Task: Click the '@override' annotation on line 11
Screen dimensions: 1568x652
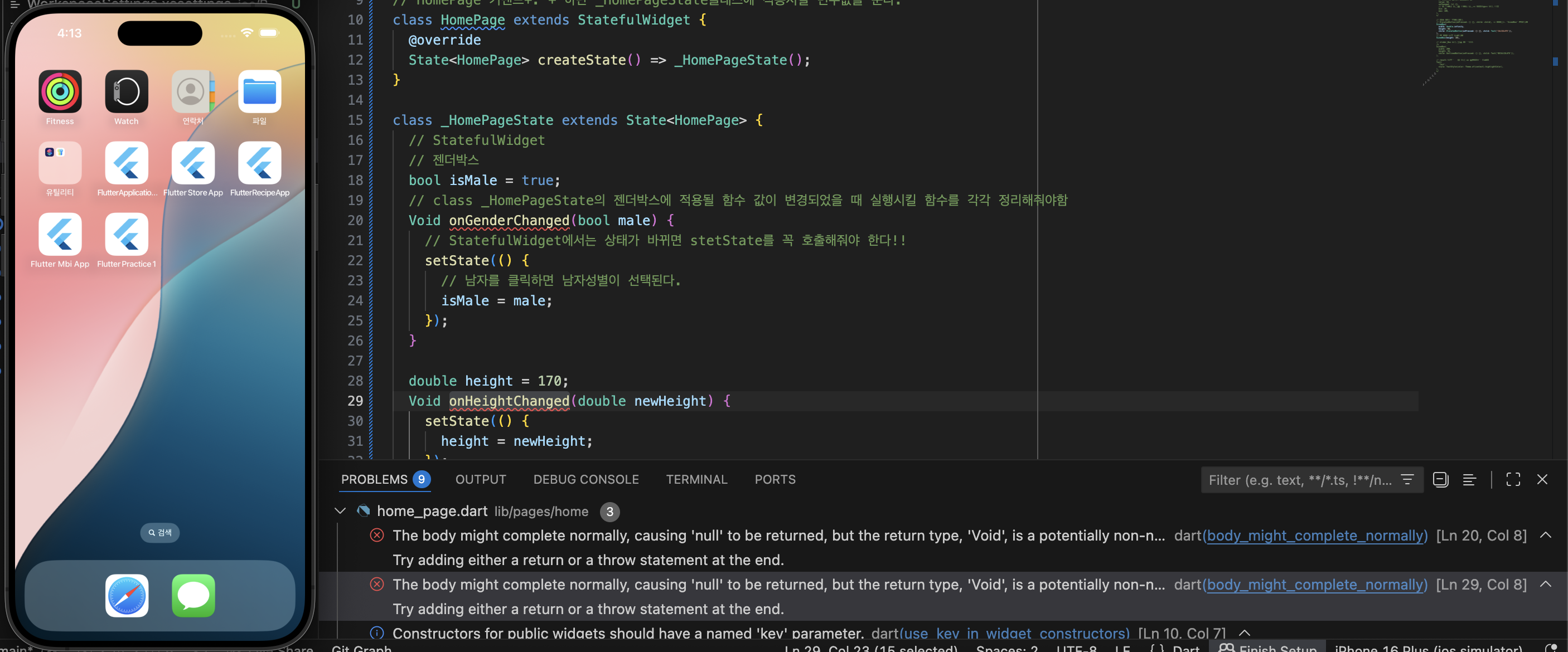Action: click(x=444, y=40)
